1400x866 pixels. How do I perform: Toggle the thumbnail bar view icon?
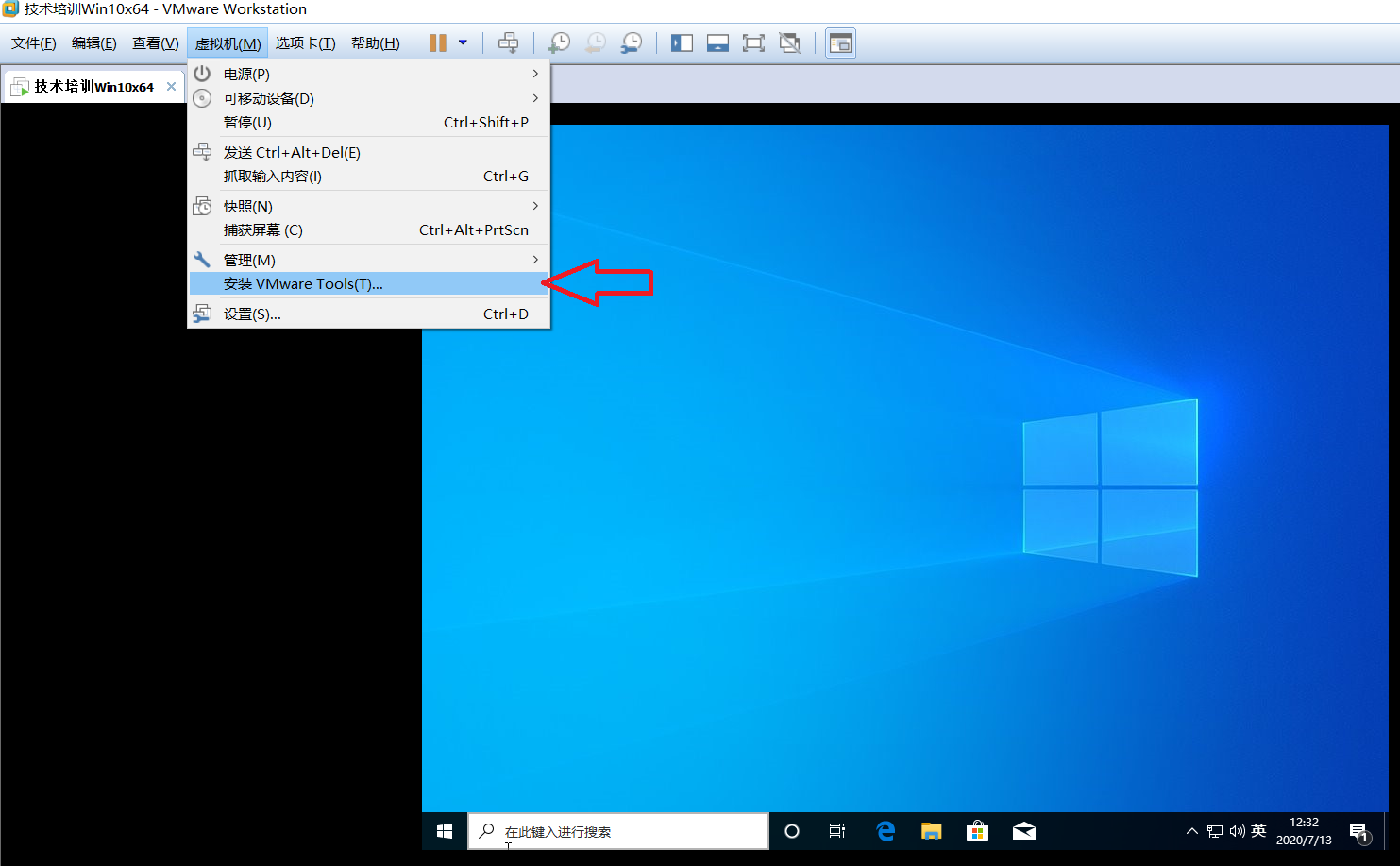717,42
